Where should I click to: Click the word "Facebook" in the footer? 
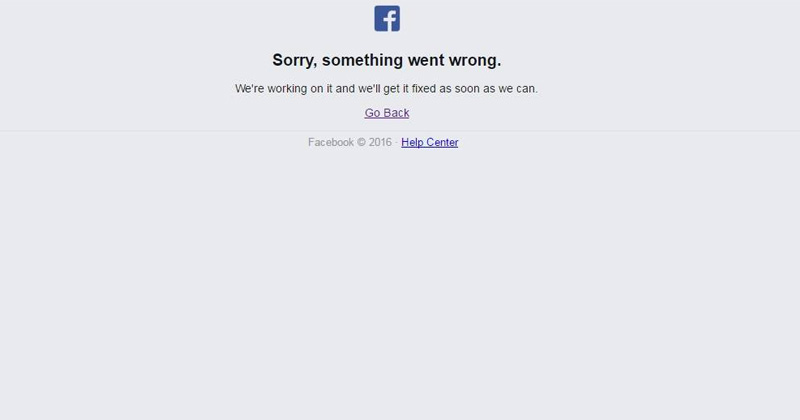pyautogui.click(x=331, y=142)
